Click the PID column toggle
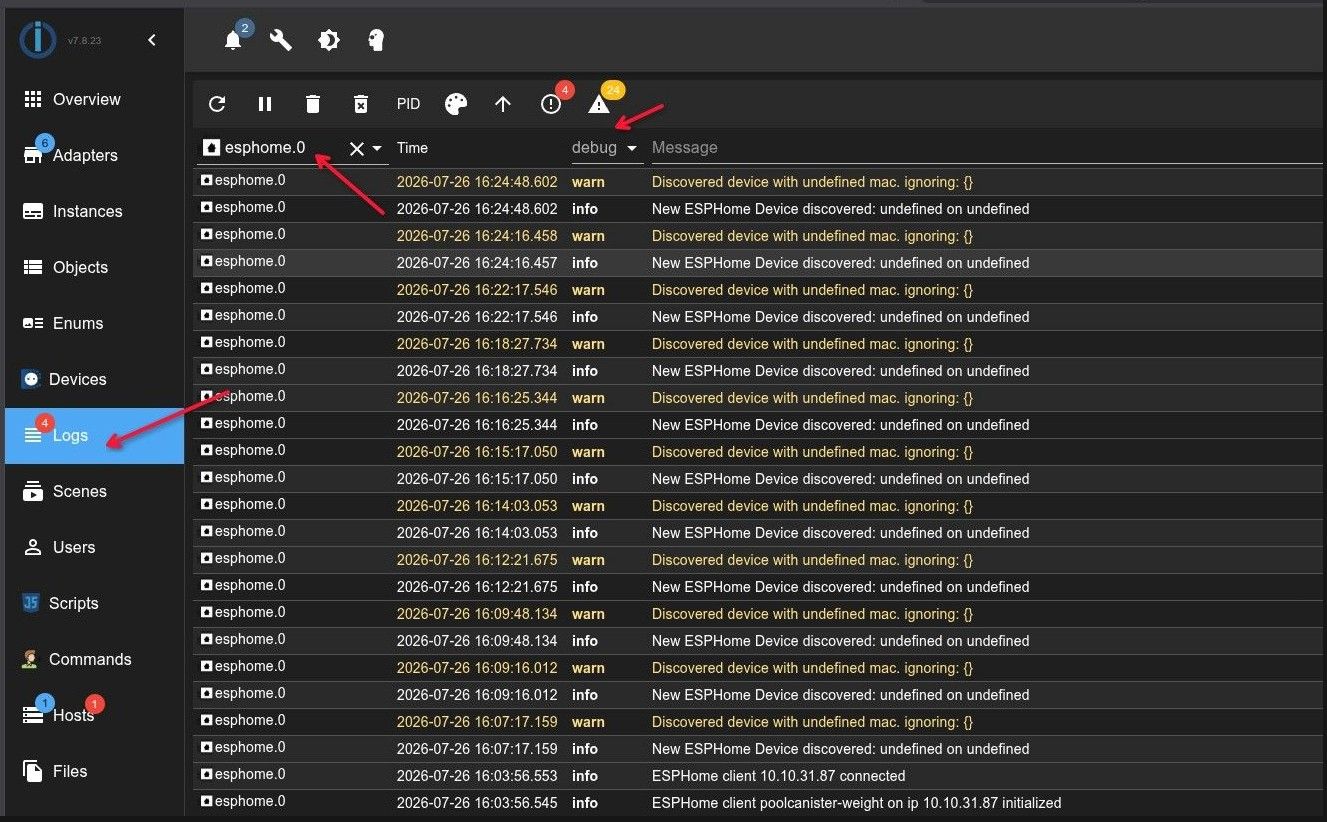Screen dimensions: 1327x822 (x=408, y=104)
